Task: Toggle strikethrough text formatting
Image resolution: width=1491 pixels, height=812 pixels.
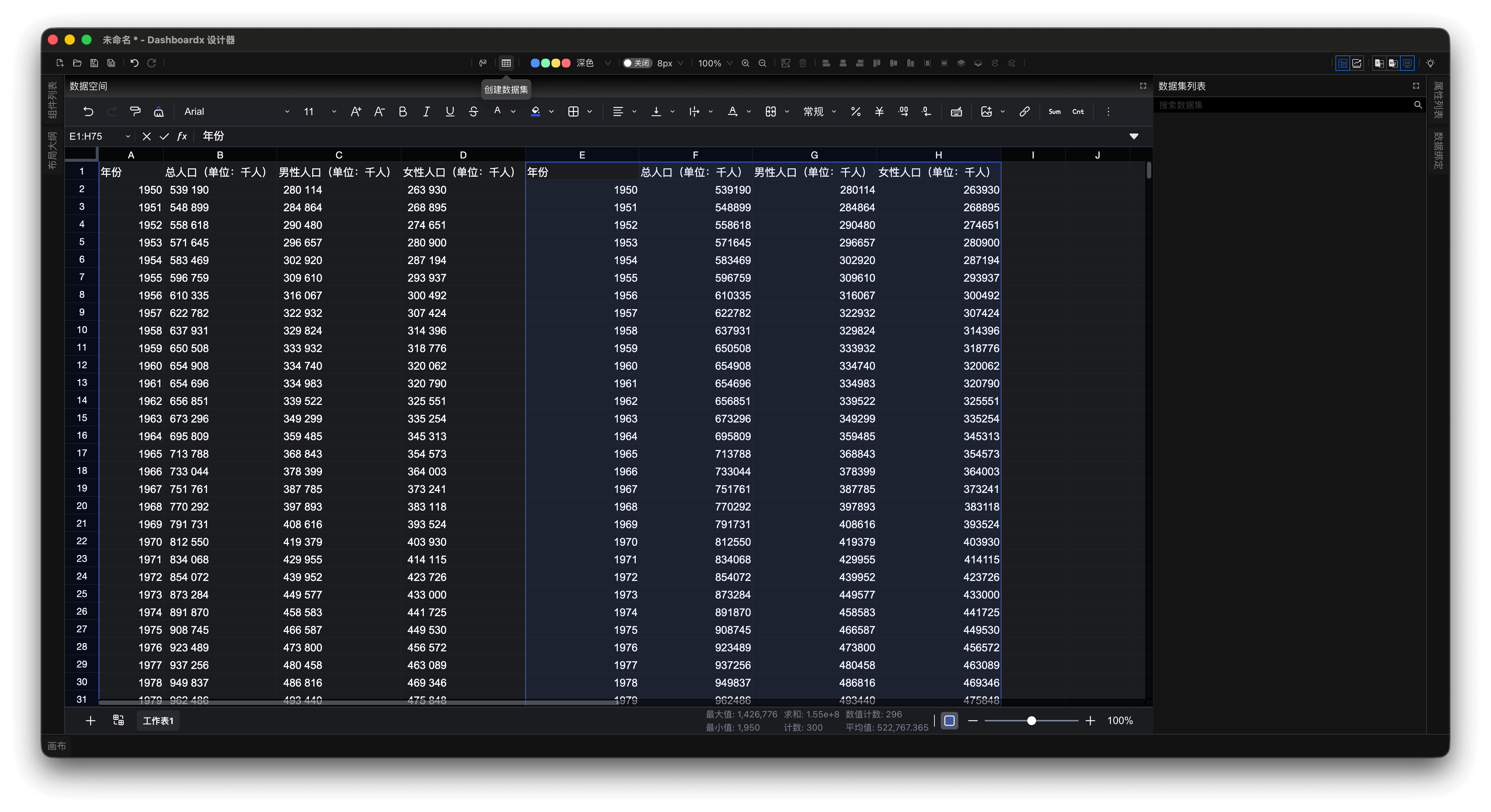Action: click(473, 112)
